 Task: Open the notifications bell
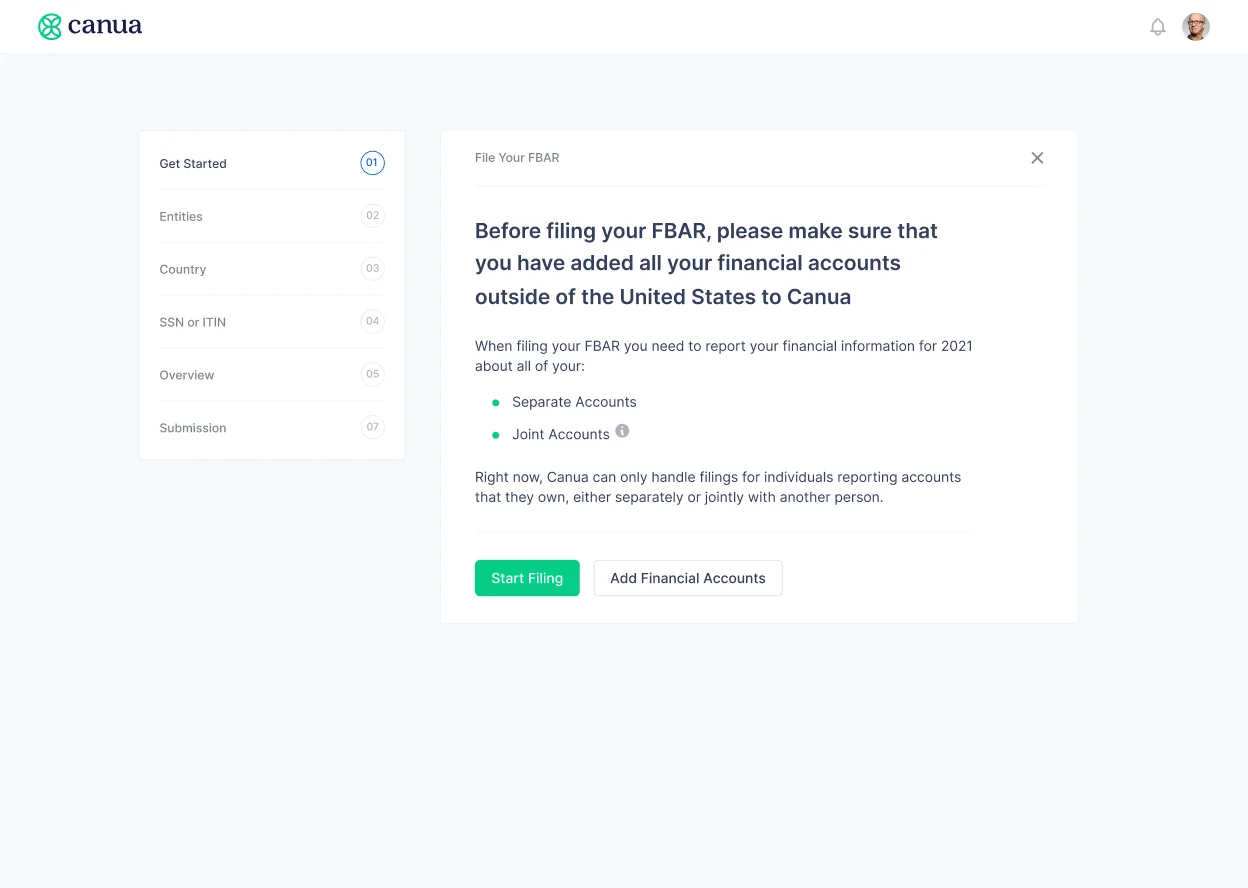[1158, 27]
